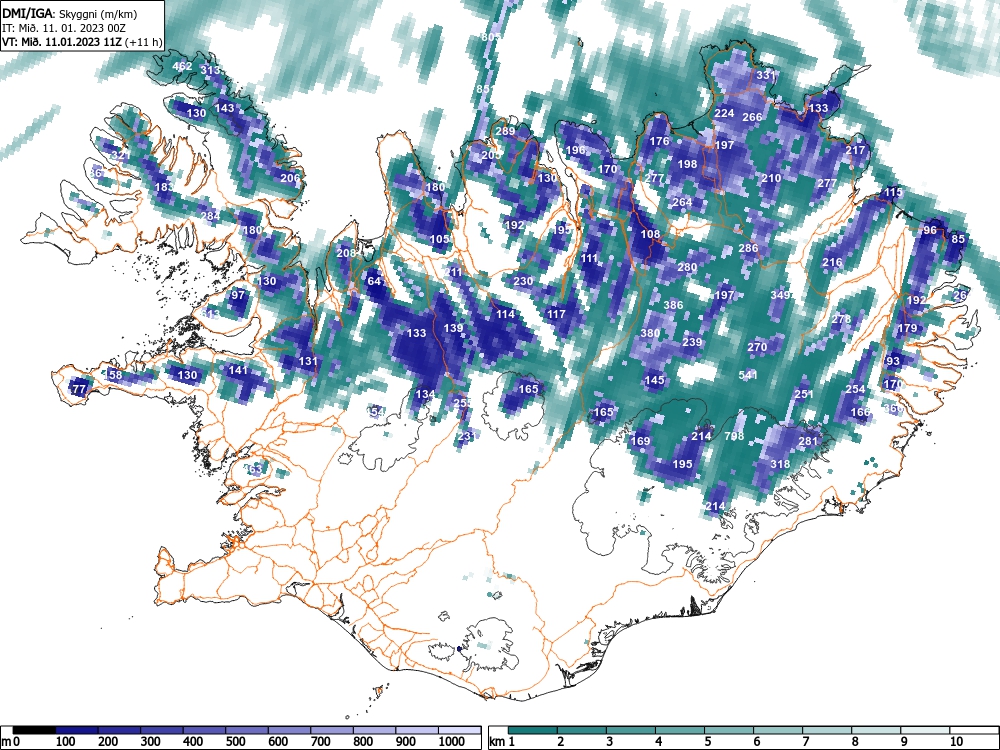Click visibility value 97 on the map
Image resolution: width=1000 pixels, height=750 pixels.
click(x=238, y=295)
